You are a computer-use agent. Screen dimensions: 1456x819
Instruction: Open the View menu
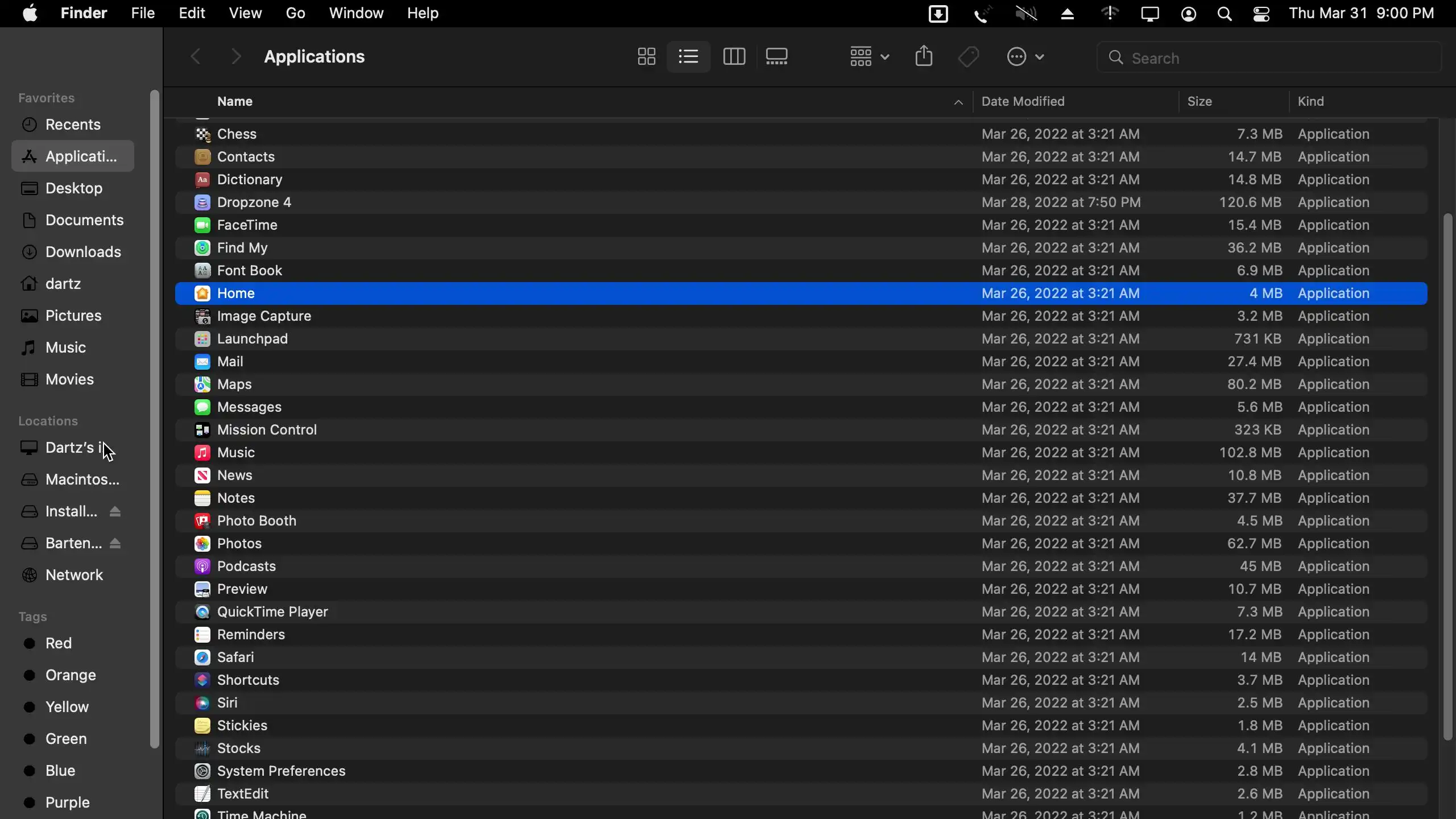245,13
